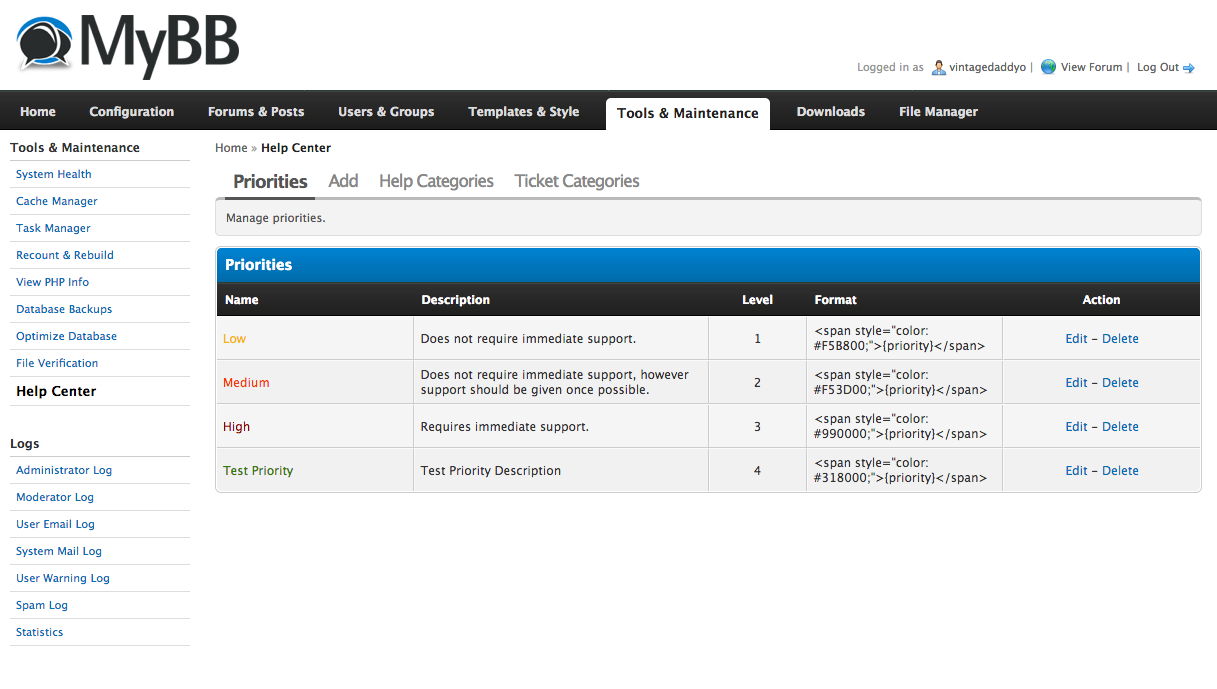Click the Log Out arrow icon
Viewport: 1217px width, 689px height.
coord(1189,68)
